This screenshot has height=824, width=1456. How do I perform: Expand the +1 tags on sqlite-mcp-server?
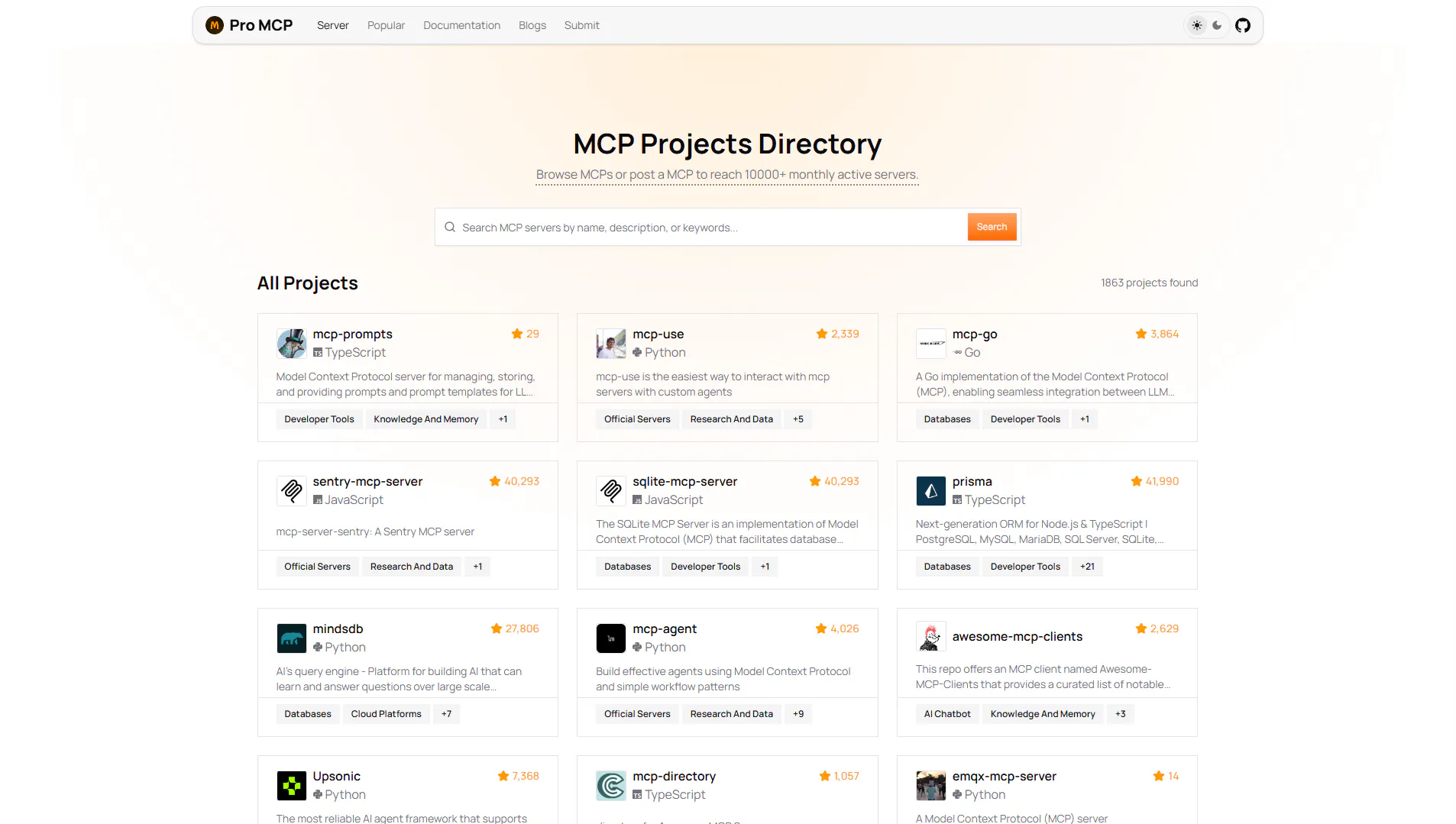tap(765, 567)
